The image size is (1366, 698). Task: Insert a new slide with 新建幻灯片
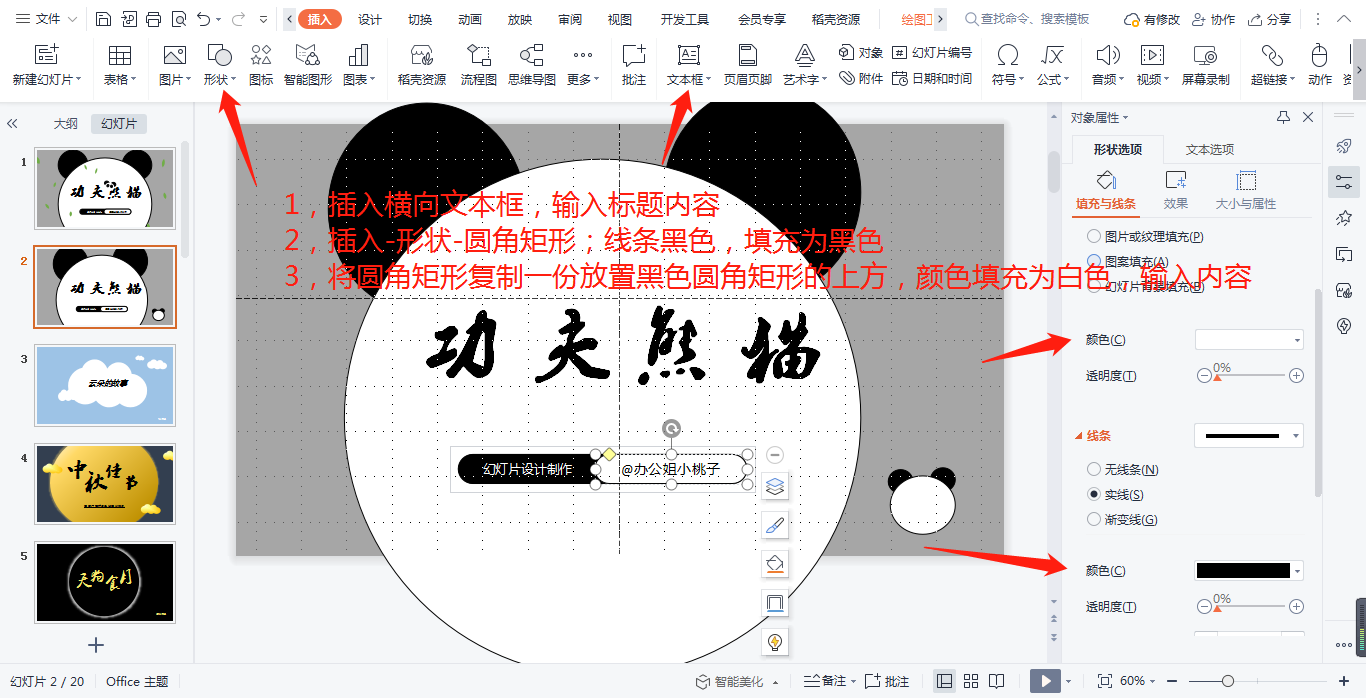coord(46,66)
